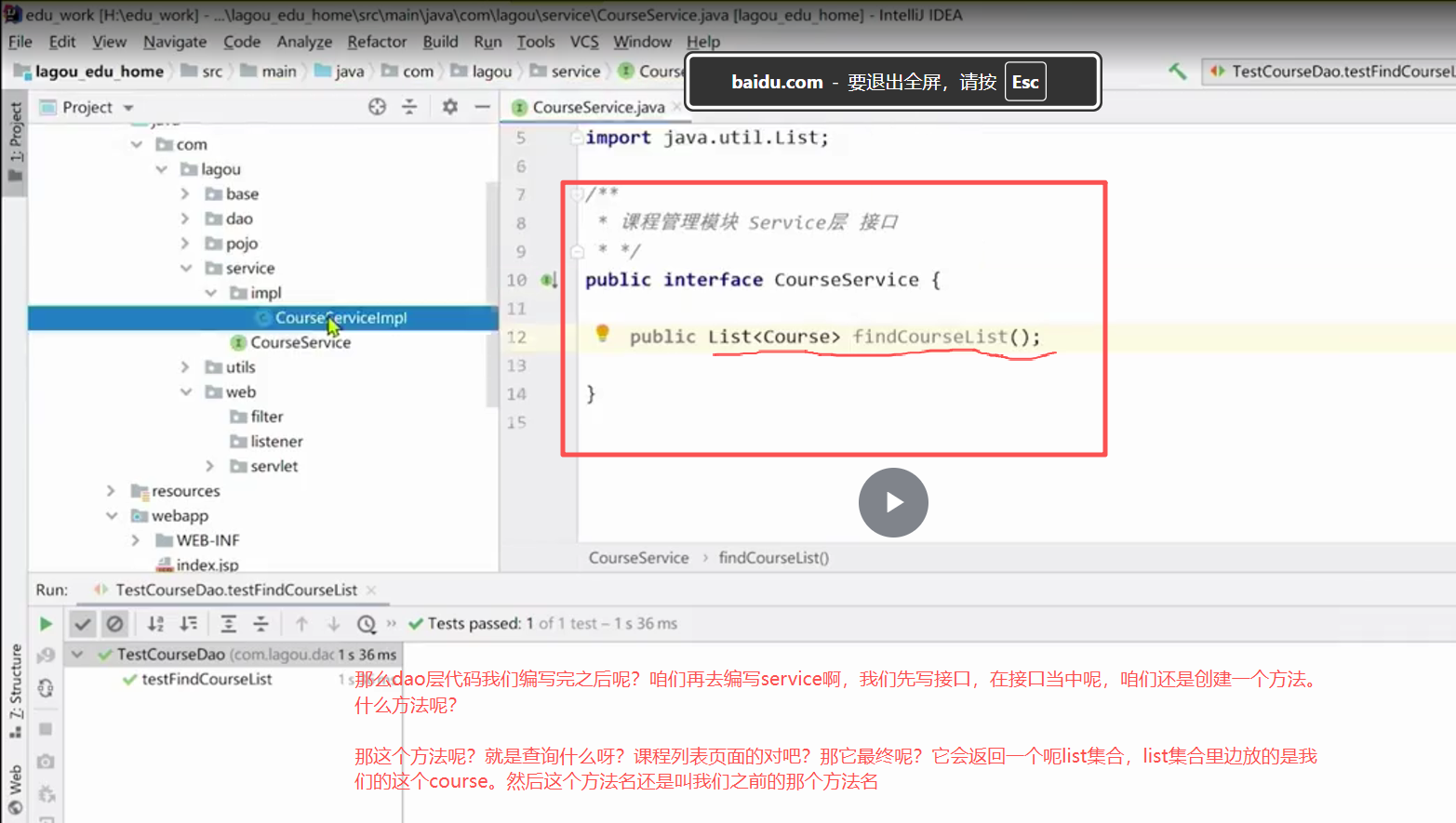
Task: Click Rerun Failed Tests icon
Action: (x=46, y=656)
